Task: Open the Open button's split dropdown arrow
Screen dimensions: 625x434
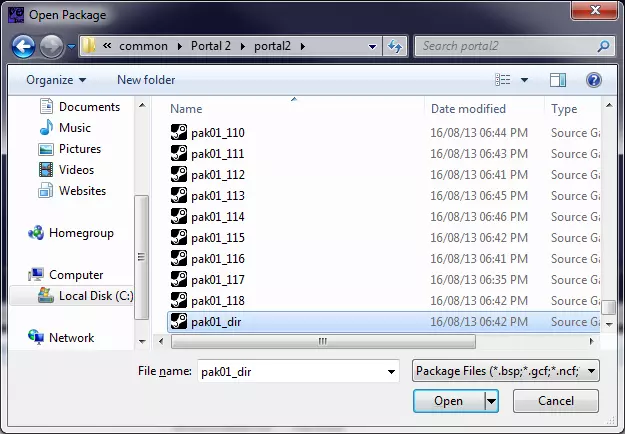Action: click(491, 401)
